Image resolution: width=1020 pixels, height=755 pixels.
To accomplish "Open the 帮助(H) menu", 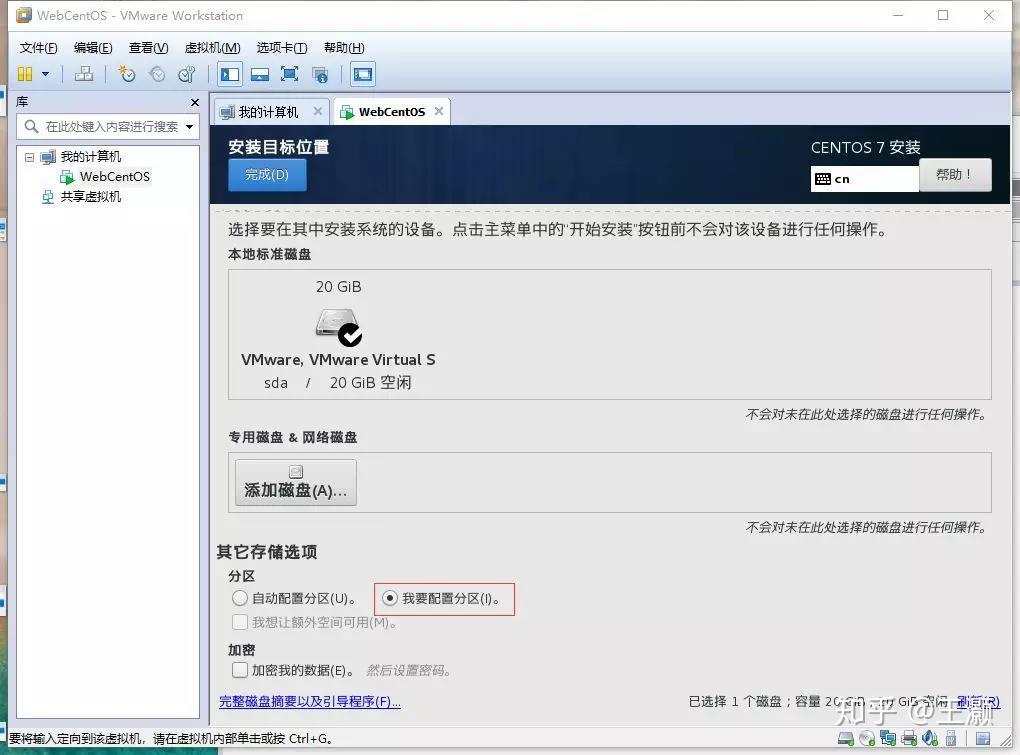I will click(344, 47).
